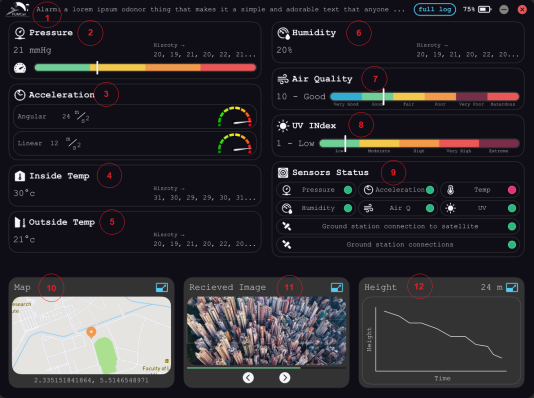The width and height of the screenshot is (534, 398).
Task: Click the application logo icon
Action: (x=18, y=10)
